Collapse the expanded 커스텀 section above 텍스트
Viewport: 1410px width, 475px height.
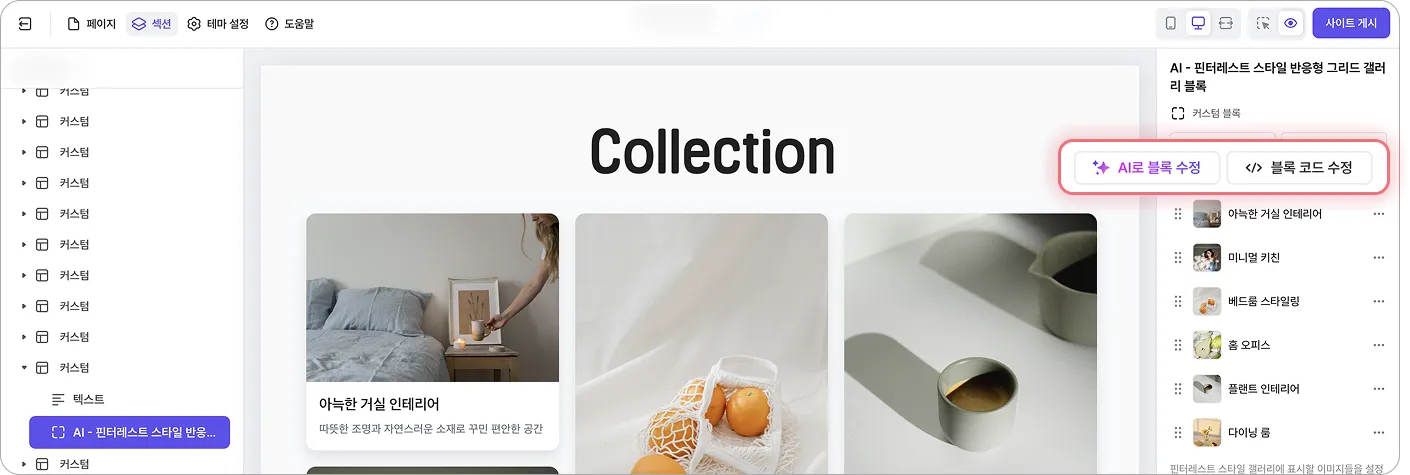tap(24, 368)
